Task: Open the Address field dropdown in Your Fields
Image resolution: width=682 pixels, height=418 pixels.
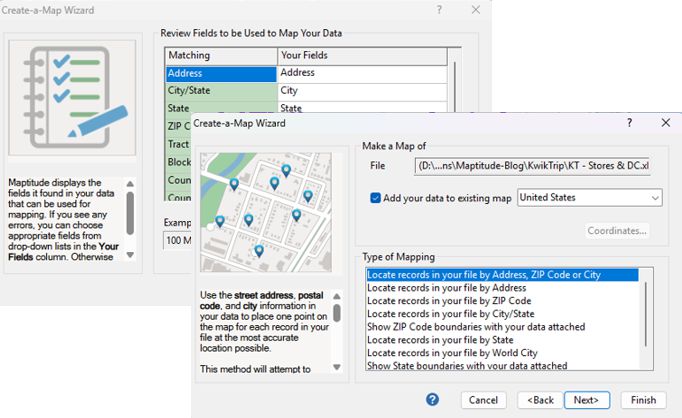Action: (361, 73)
